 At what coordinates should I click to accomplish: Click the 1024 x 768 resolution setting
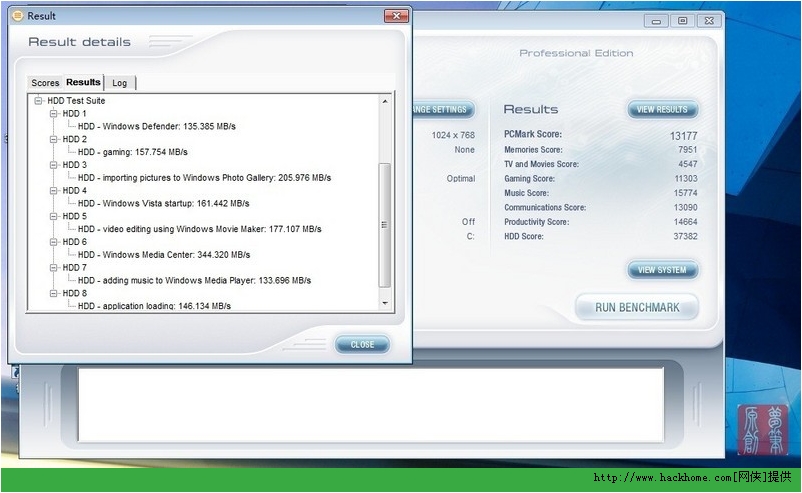click(453, 135)
